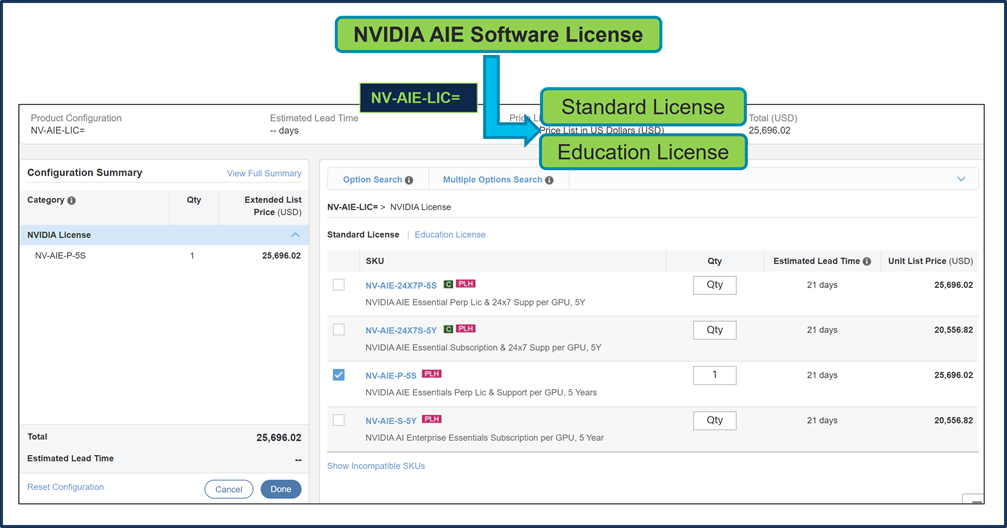Expand the option search panel chevron
This screenshot has width=1007, height=528.
tap(961, 179)
